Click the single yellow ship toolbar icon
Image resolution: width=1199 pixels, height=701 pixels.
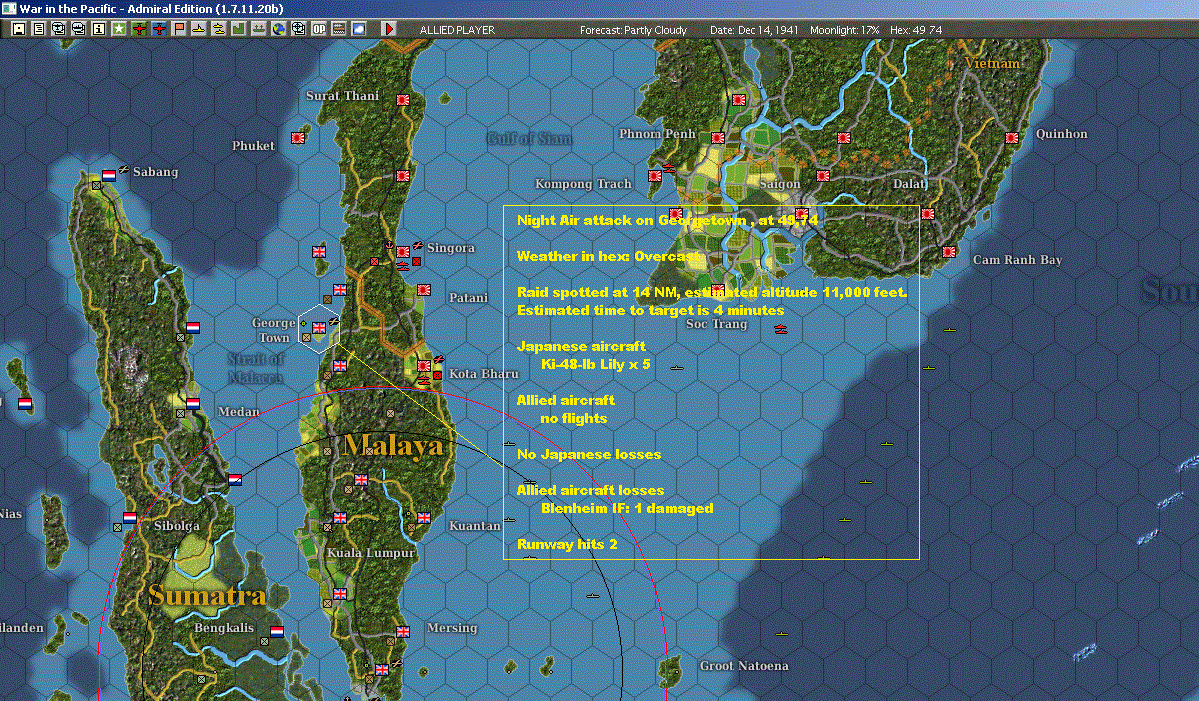click(198, 29)
